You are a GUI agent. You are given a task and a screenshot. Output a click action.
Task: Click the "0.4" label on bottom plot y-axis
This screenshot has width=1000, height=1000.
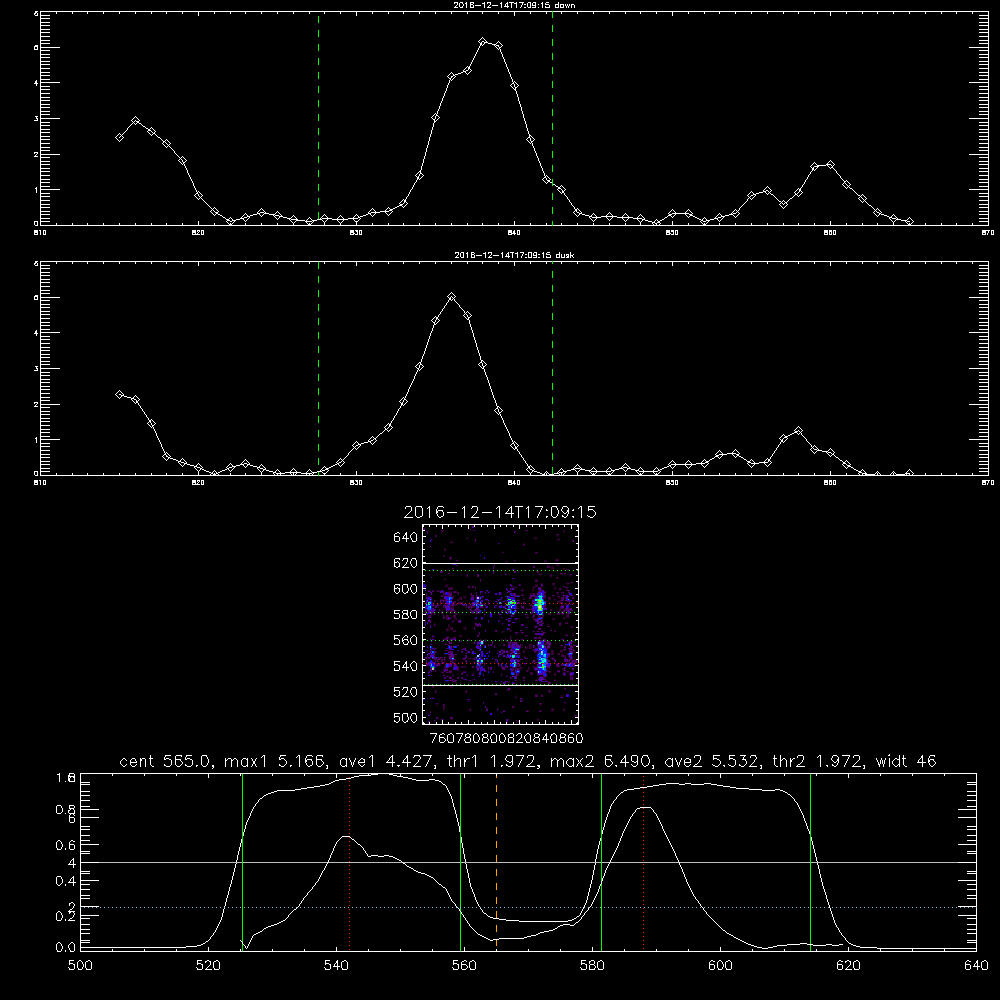click(66, 881)
